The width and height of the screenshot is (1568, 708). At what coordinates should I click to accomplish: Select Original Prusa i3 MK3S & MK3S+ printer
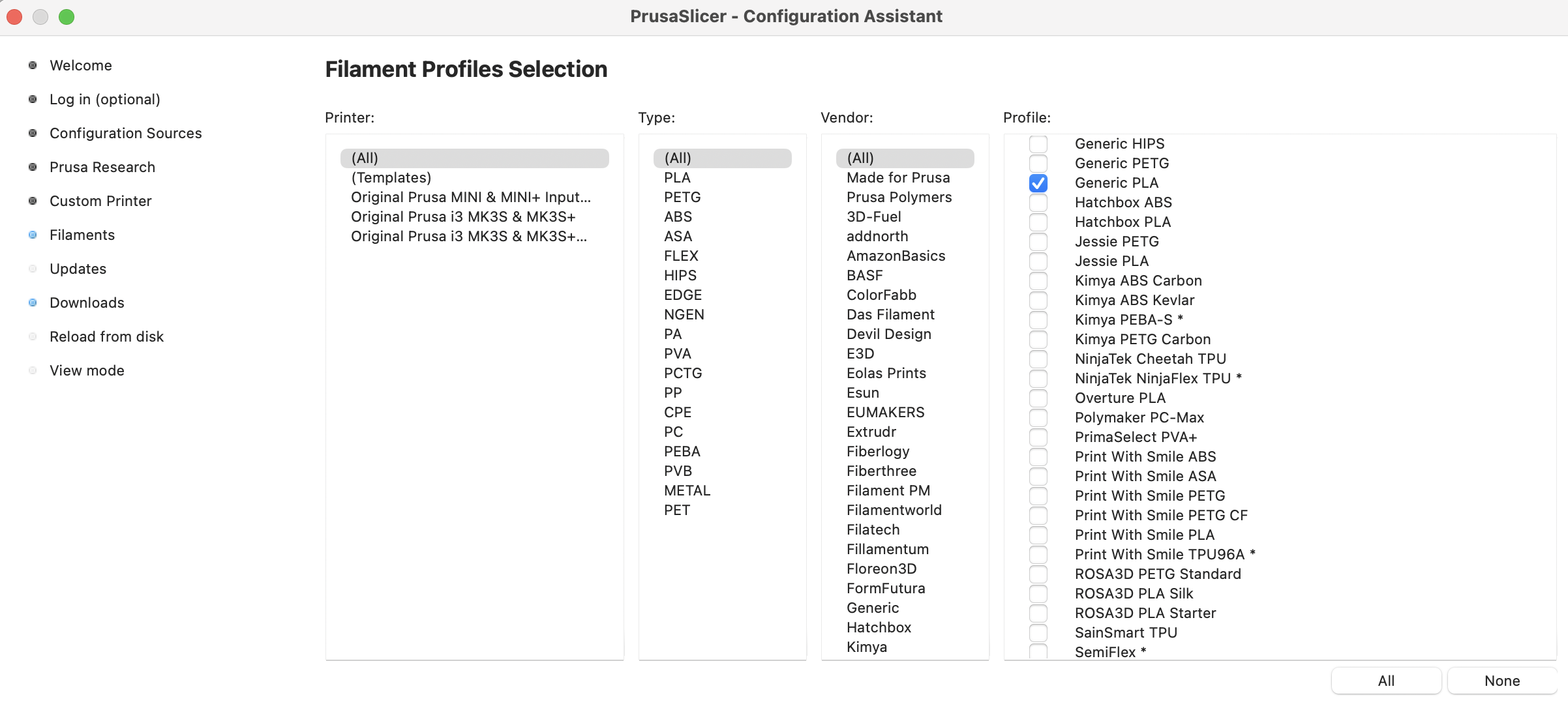click(x=463, y=216)
